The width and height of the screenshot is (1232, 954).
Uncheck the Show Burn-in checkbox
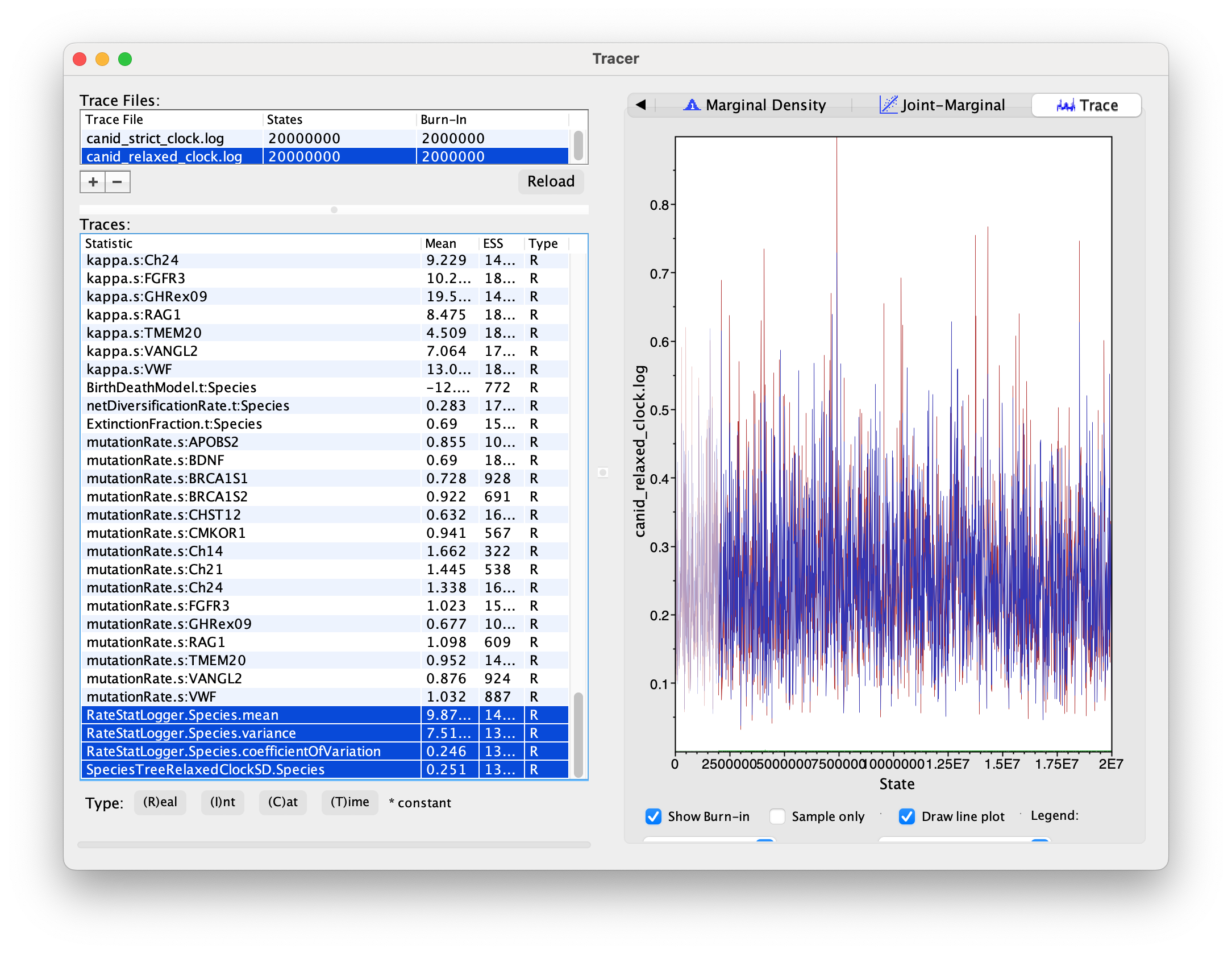tap(654, 816)
